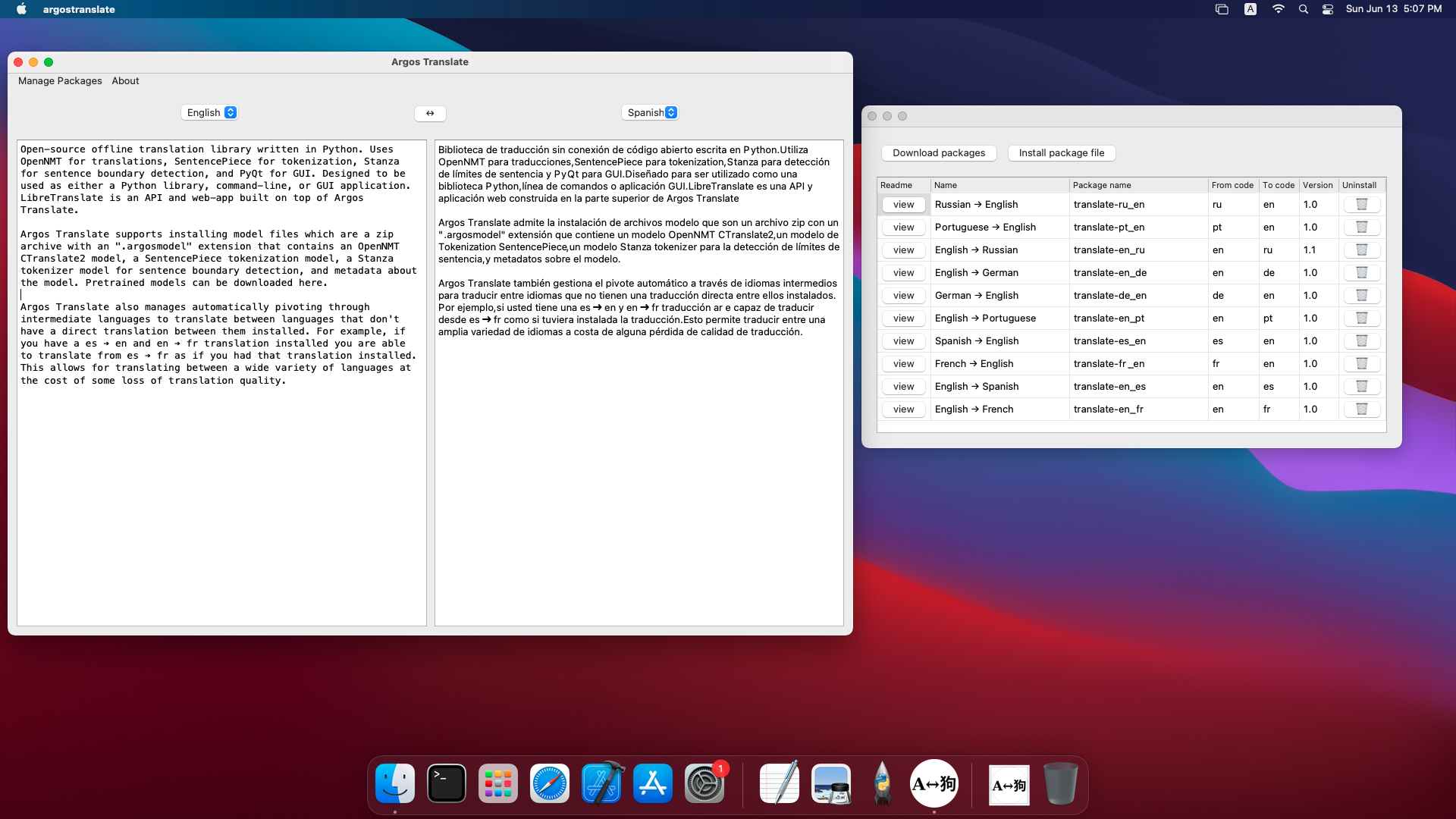1456x819 pixels.
Task: Open Launchpad from the dock
Action: (498, 783)
